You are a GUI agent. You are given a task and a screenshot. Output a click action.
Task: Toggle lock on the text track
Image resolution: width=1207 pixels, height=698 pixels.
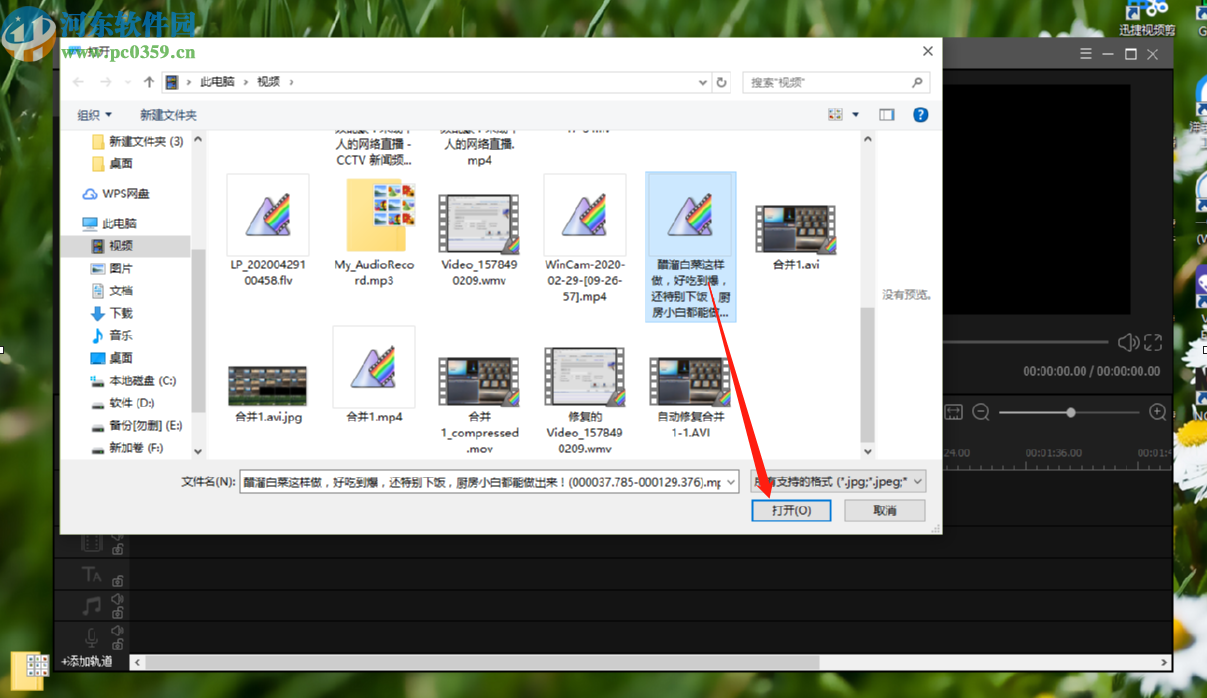[x=118, y=580]
